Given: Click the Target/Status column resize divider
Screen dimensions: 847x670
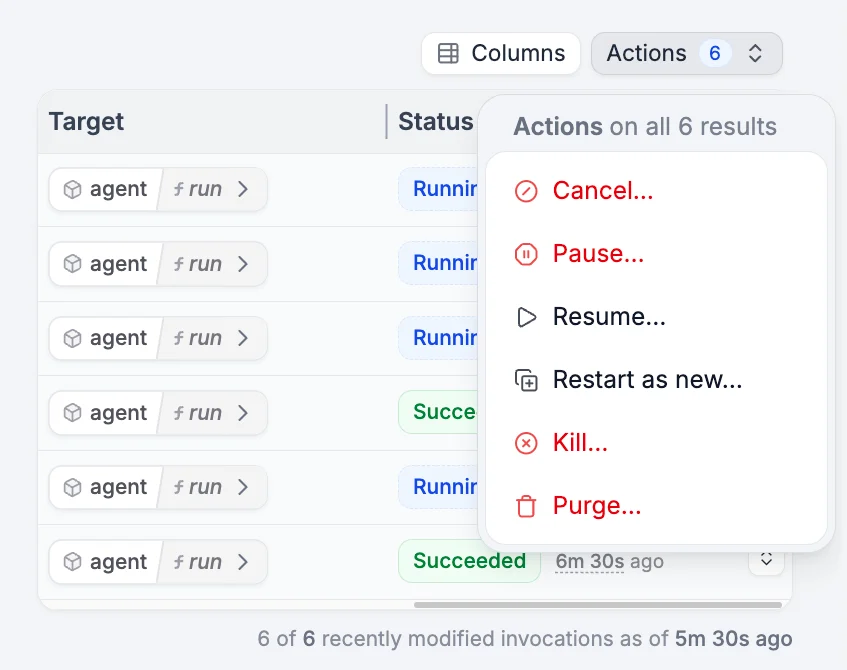Looking at the screenshot, I should tap(386, 122).
